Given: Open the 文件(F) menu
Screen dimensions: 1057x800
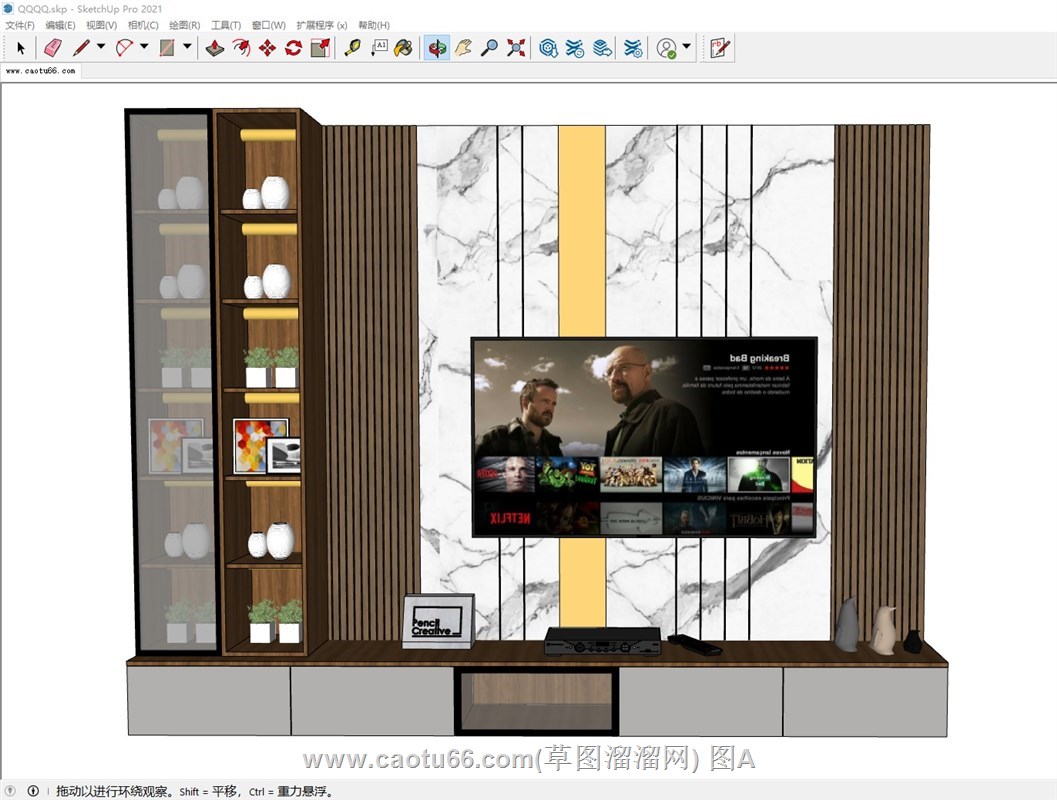Looking at the screenshot, I should click(x=20, y=25).
